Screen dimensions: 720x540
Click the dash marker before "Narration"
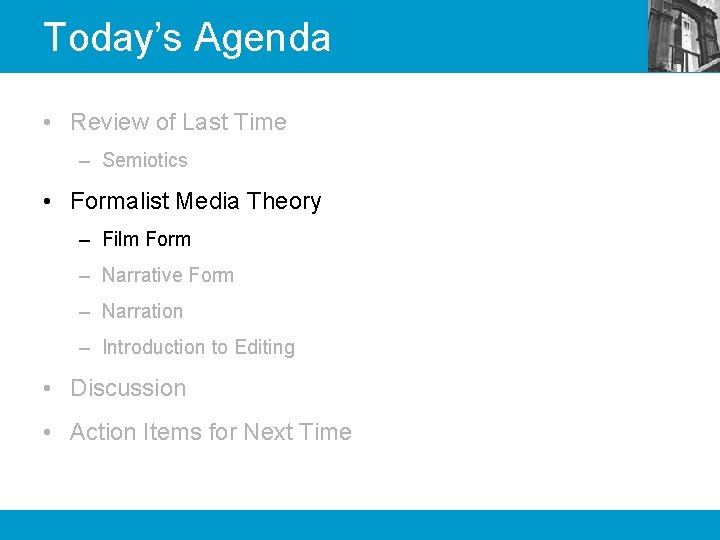coord(83,312)
